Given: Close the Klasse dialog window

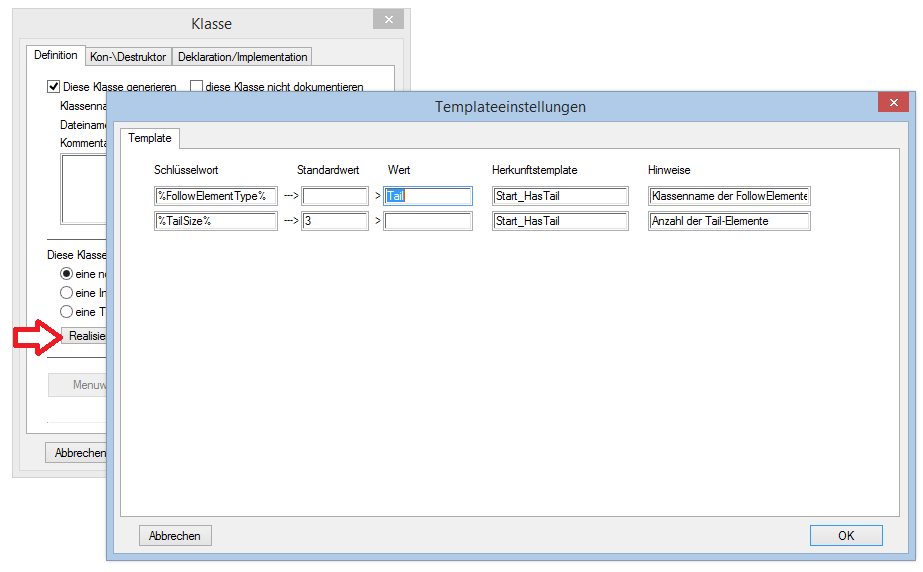Looking at the screenshot, I should pos(389,21).
